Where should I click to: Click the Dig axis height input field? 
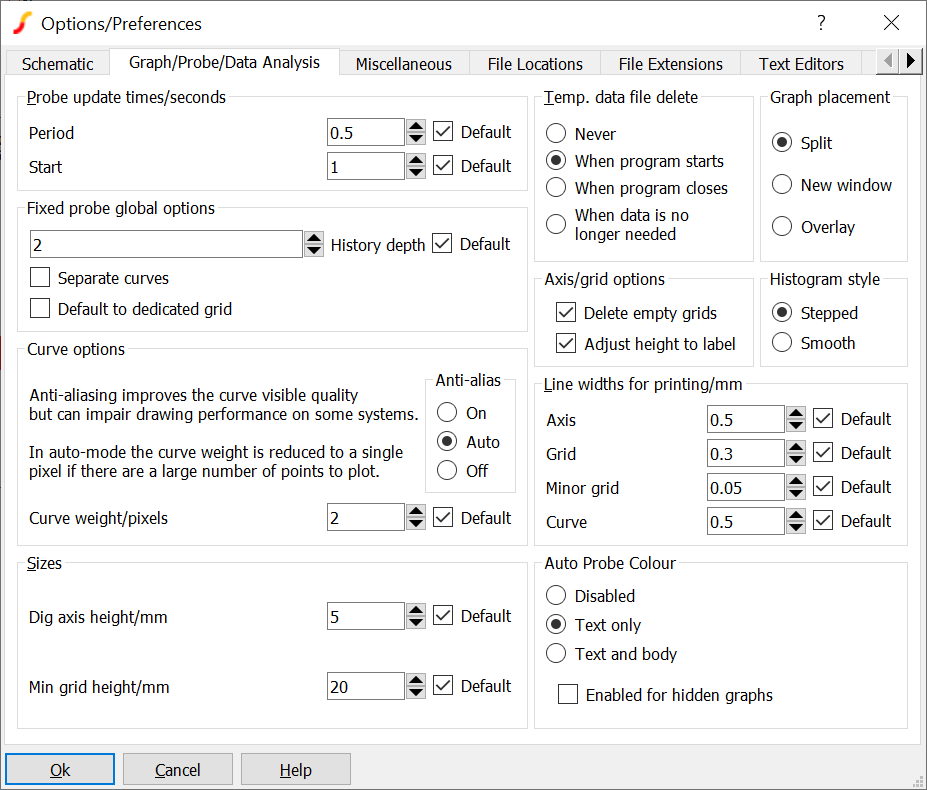click(x=366, y=617)
